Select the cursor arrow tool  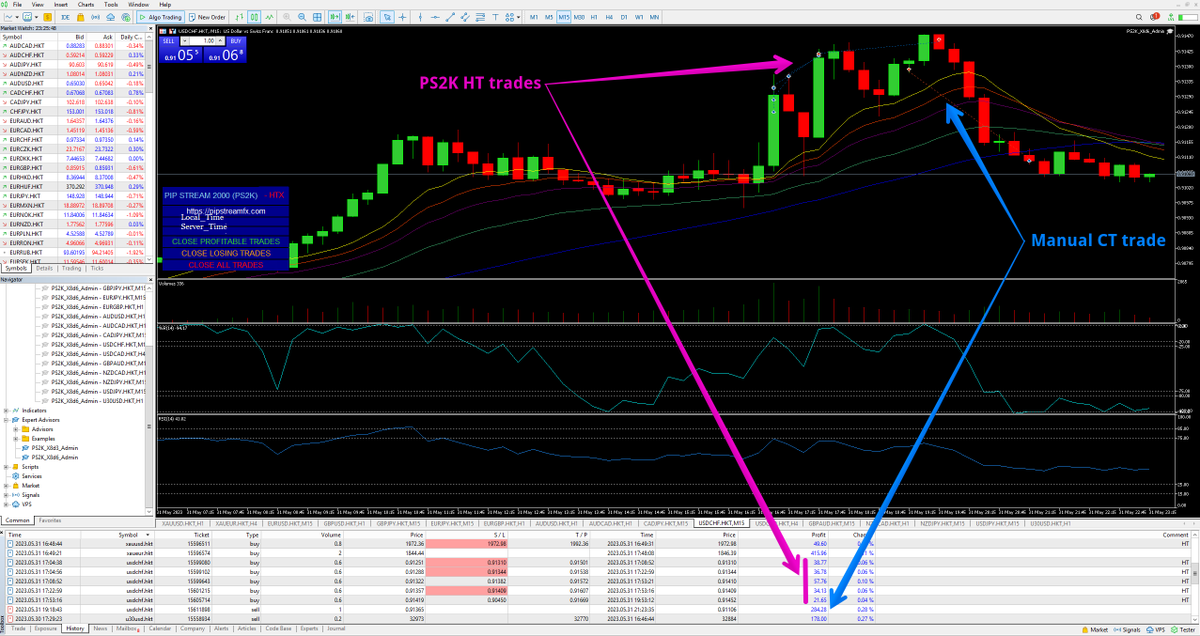point(387,17)
